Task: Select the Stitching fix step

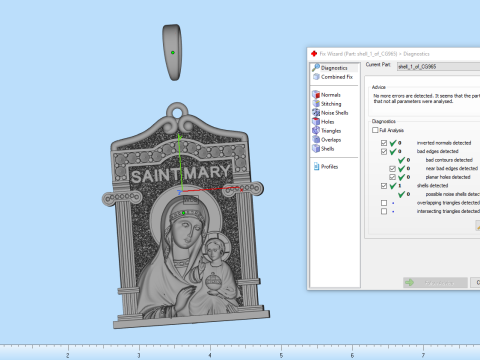Action: [331, 104]
